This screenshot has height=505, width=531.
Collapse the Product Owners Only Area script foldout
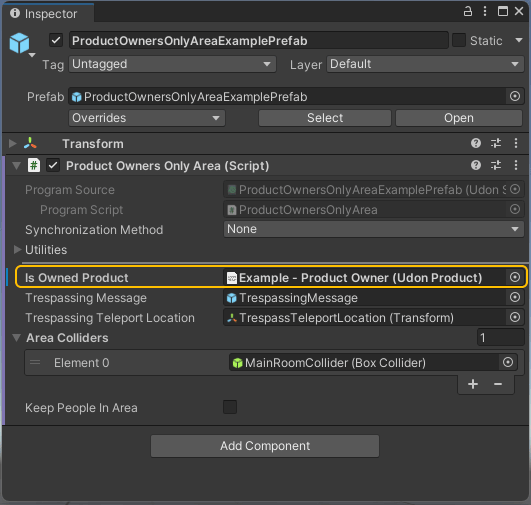(16, 166)
